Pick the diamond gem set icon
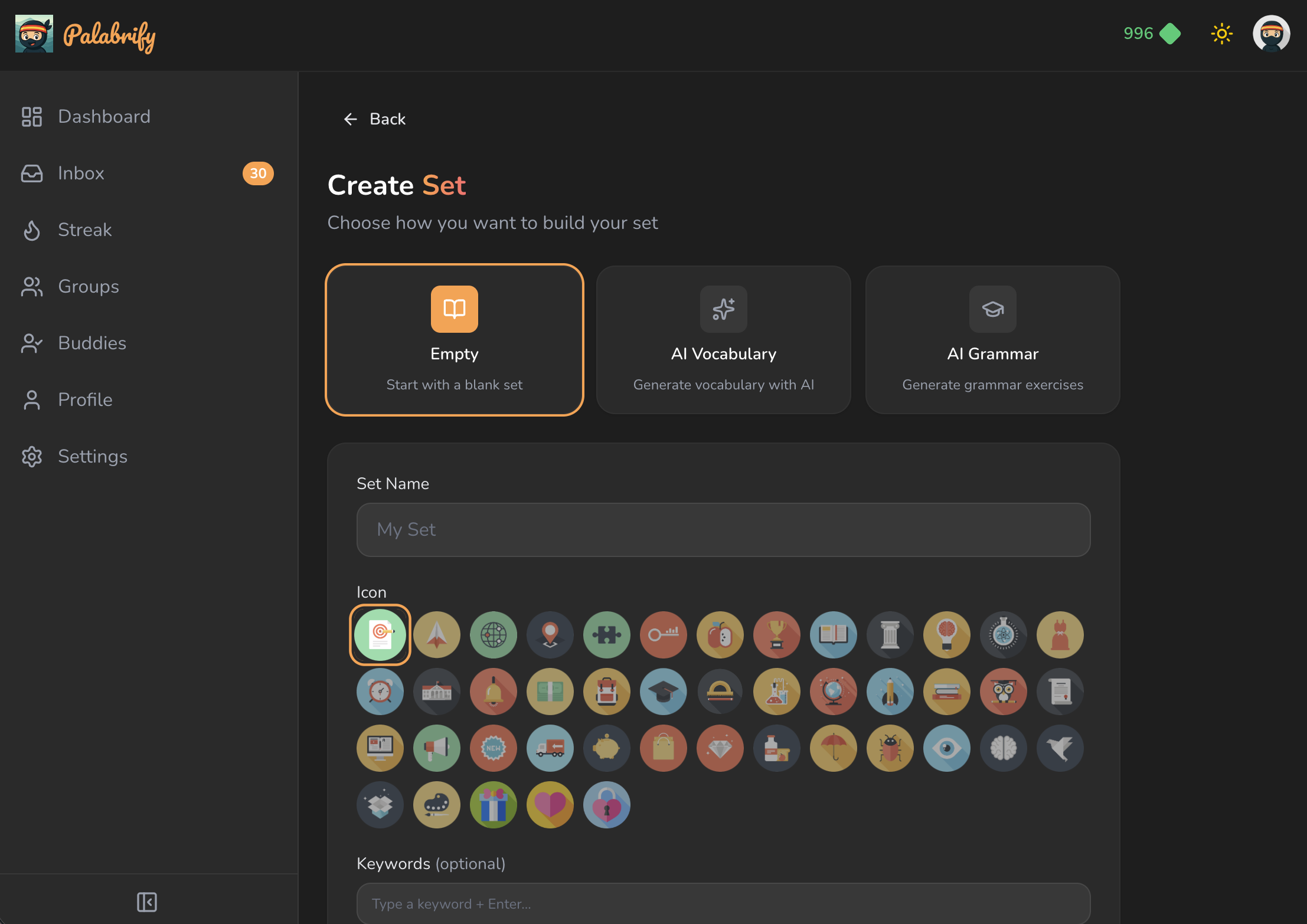The image size is (1307, 924). pyautogui.click(x=720, y=748)
